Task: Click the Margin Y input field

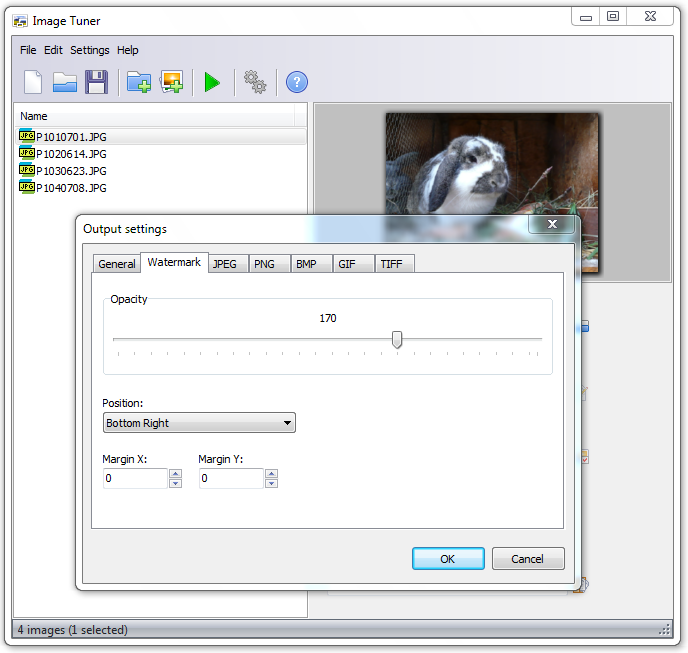Action: 231,478
